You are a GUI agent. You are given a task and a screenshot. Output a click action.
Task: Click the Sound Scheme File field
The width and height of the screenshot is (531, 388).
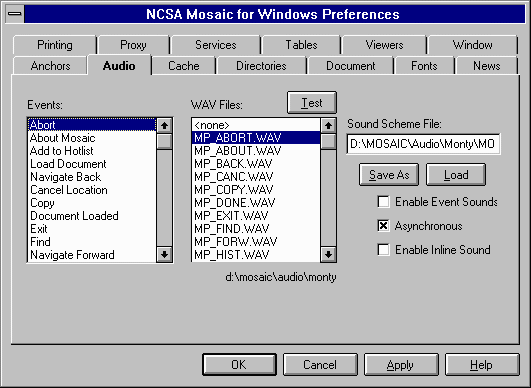(x=423, y=144)
